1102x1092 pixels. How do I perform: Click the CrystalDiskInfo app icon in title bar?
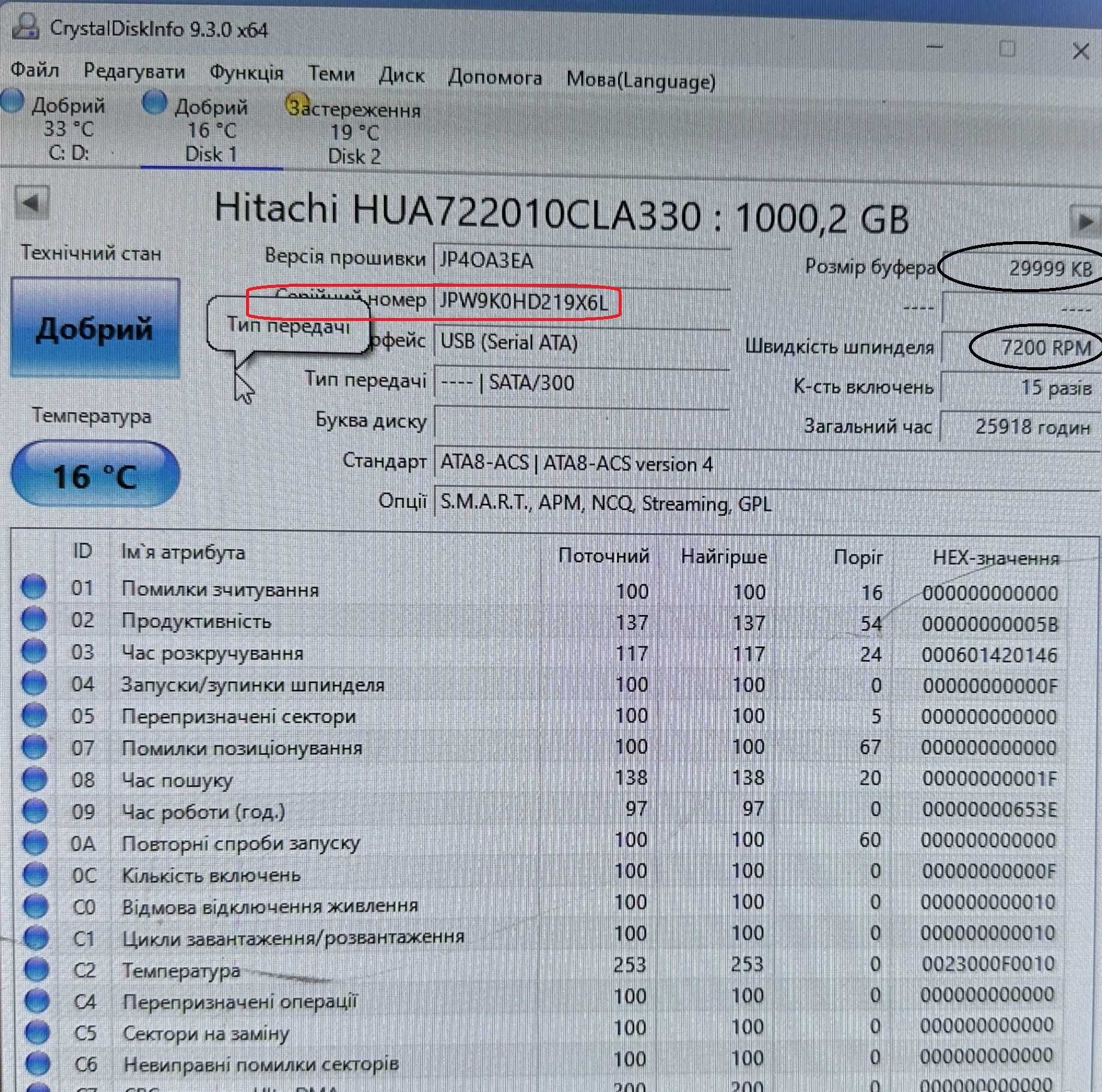[26, 26]
